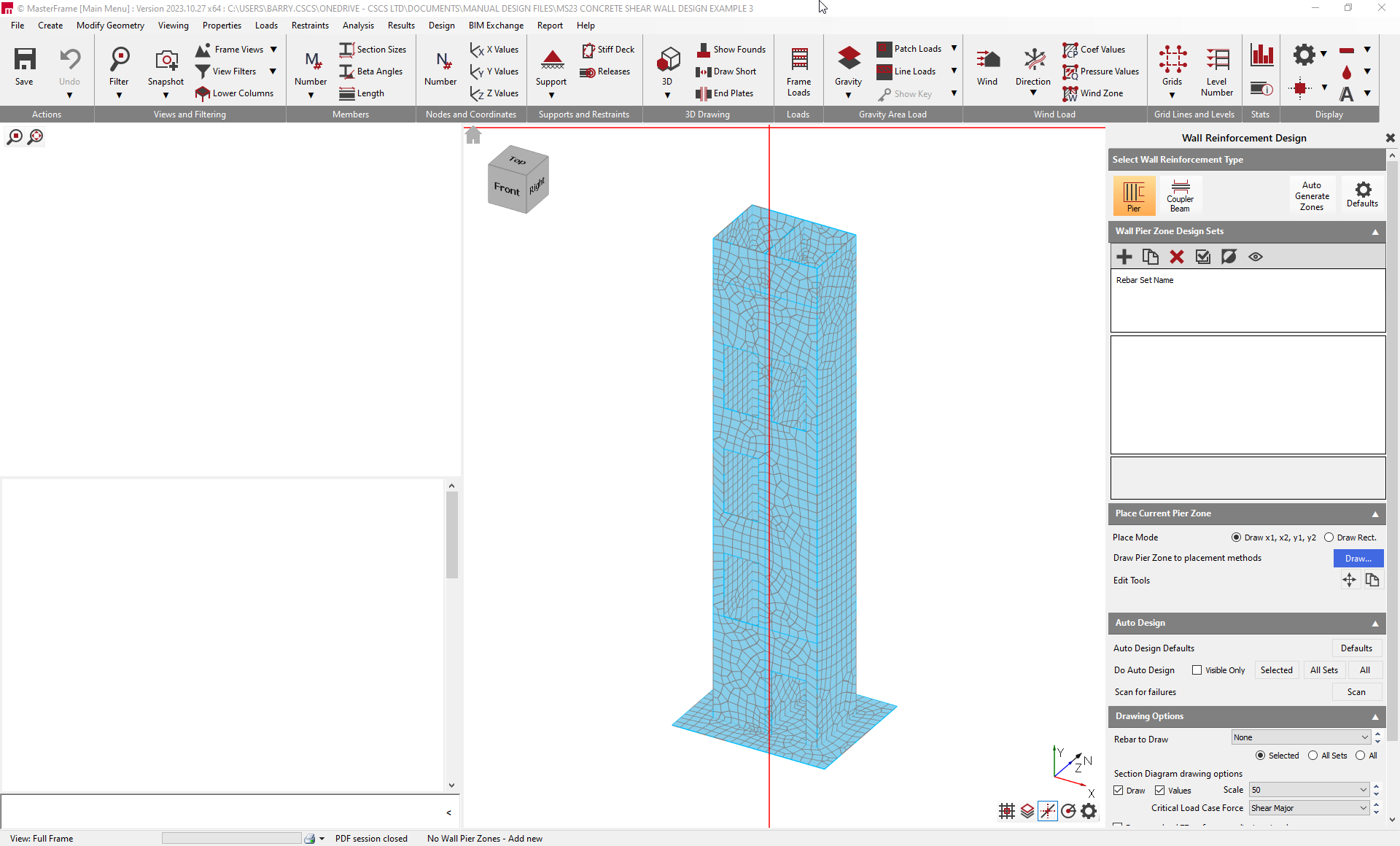The height and width of the screenshot is (846, 1400).
Task: Open the Analysis menu
Action: point(357,26)
